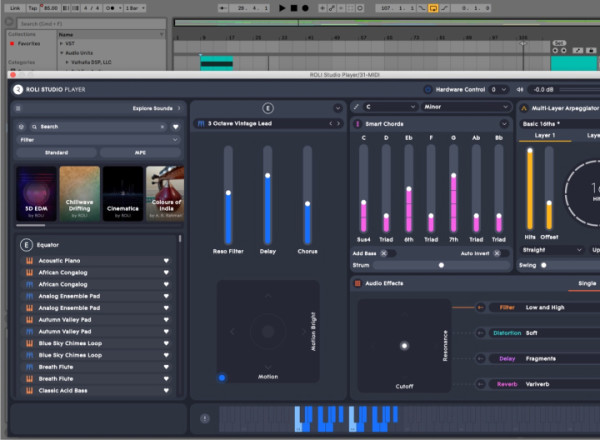The width and height of the screenshot is (600, 440).
Task: Open the Cinematica pack thumbnail
Action: pos(123,194)
